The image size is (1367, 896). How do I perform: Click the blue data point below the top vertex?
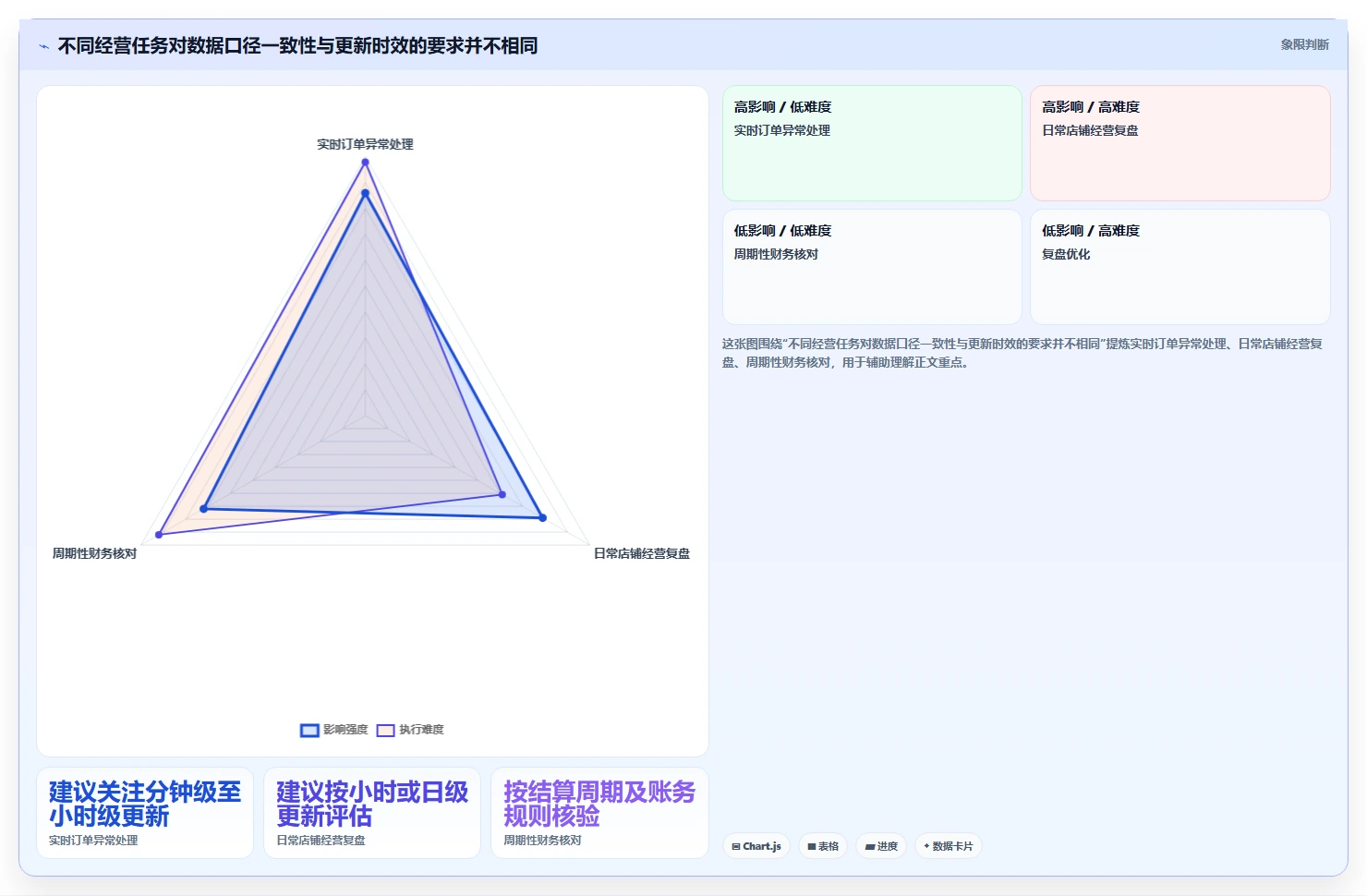365,193
